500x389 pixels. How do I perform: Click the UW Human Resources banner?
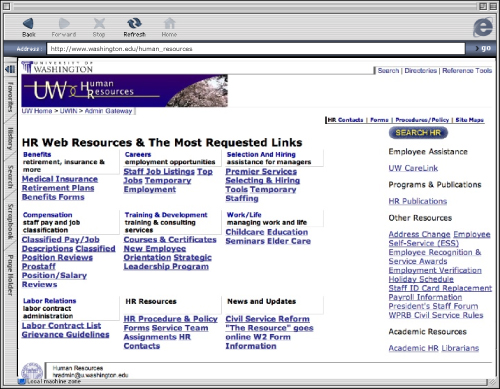point(124,91)
